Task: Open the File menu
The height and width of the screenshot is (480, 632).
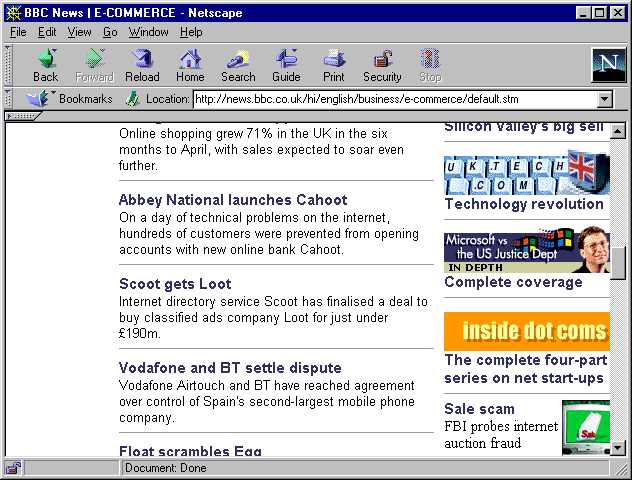Action: (x=18, y=32)
